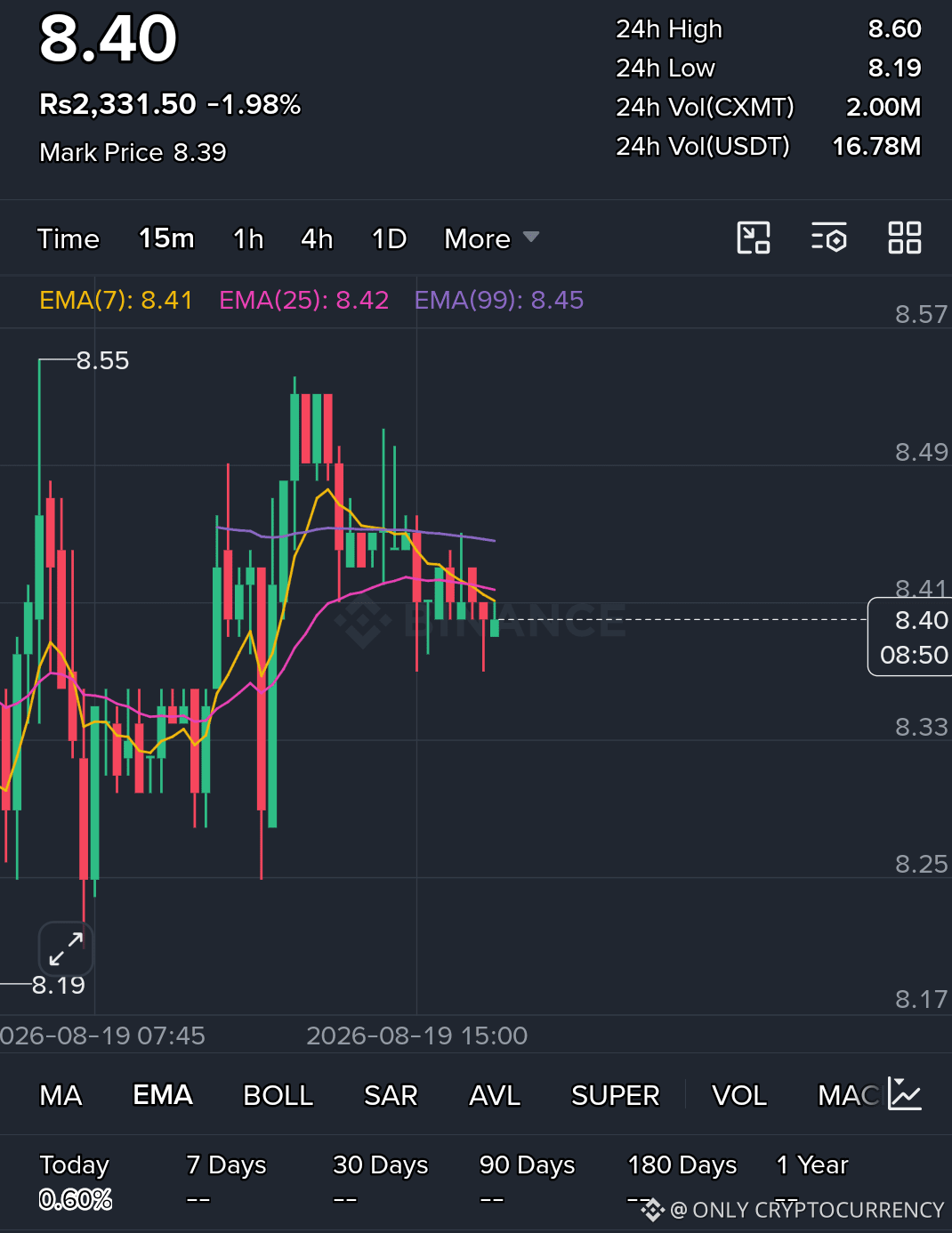952x1233 pixels.
Task: Switch to the 1h timeframe
Action: [x=248, y=238]
